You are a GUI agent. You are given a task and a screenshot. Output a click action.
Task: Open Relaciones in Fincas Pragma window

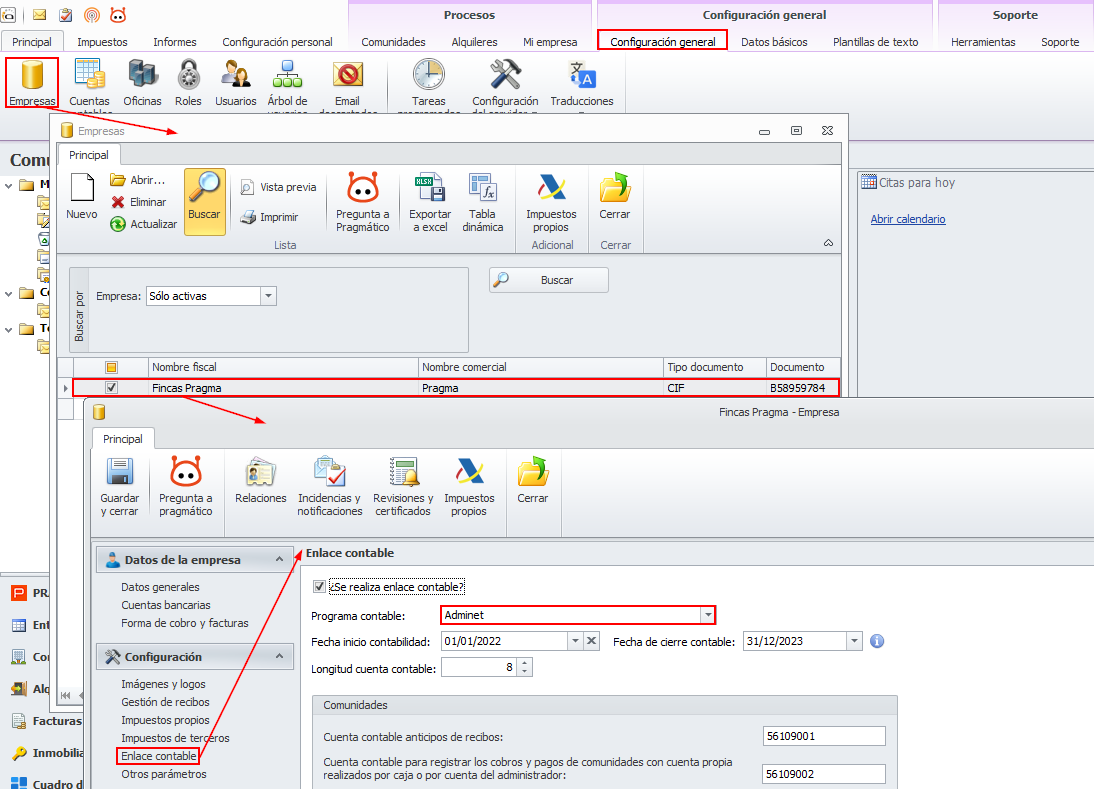click(x=260, y=481)
